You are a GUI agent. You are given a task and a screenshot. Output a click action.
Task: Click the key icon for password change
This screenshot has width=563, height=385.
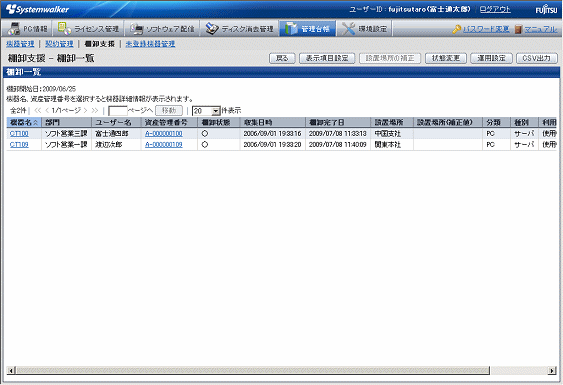(457, 29)
